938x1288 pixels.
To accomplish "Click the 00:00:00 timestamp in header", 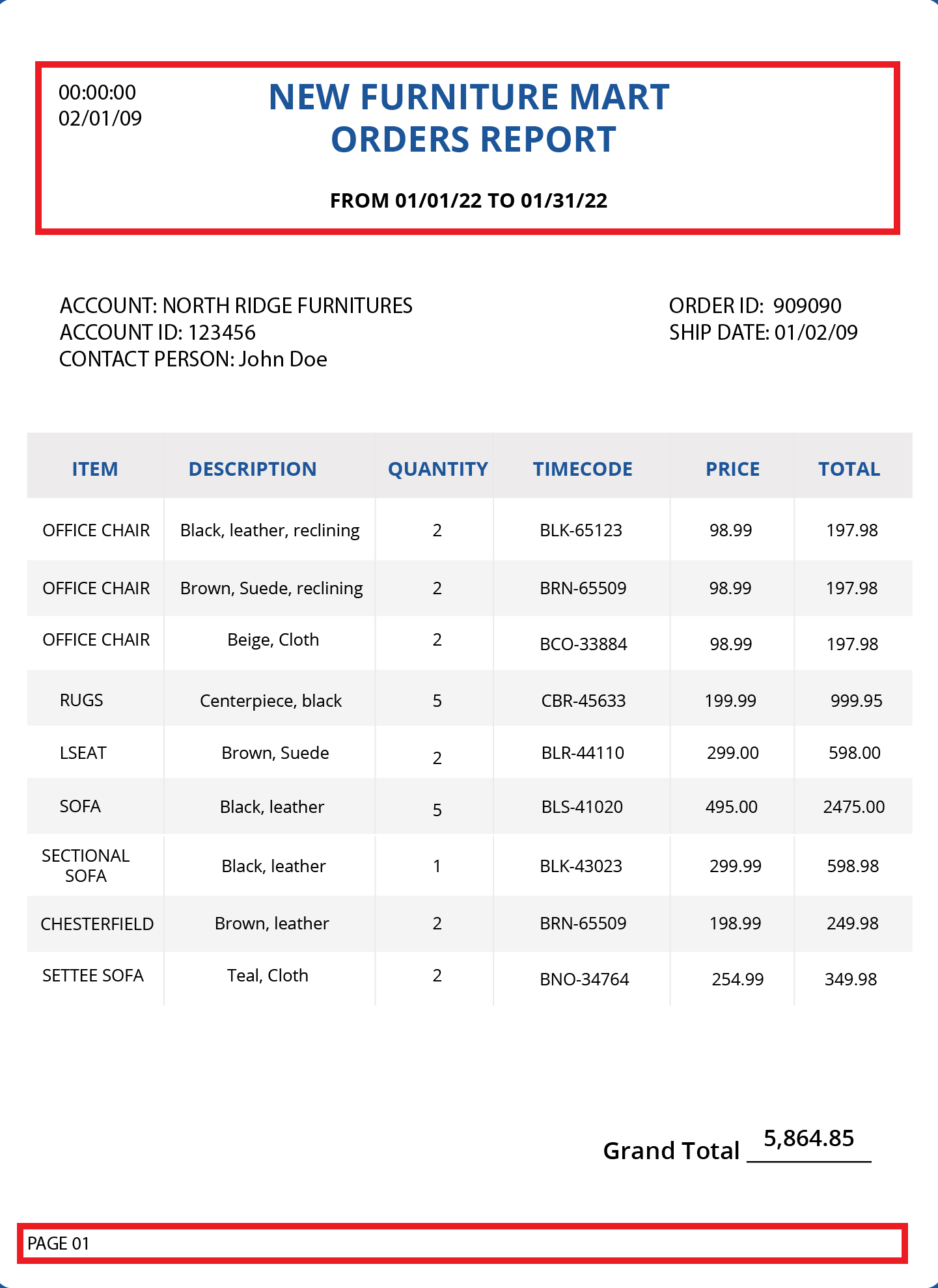I will pyautogui.click(x=97, y=92).
